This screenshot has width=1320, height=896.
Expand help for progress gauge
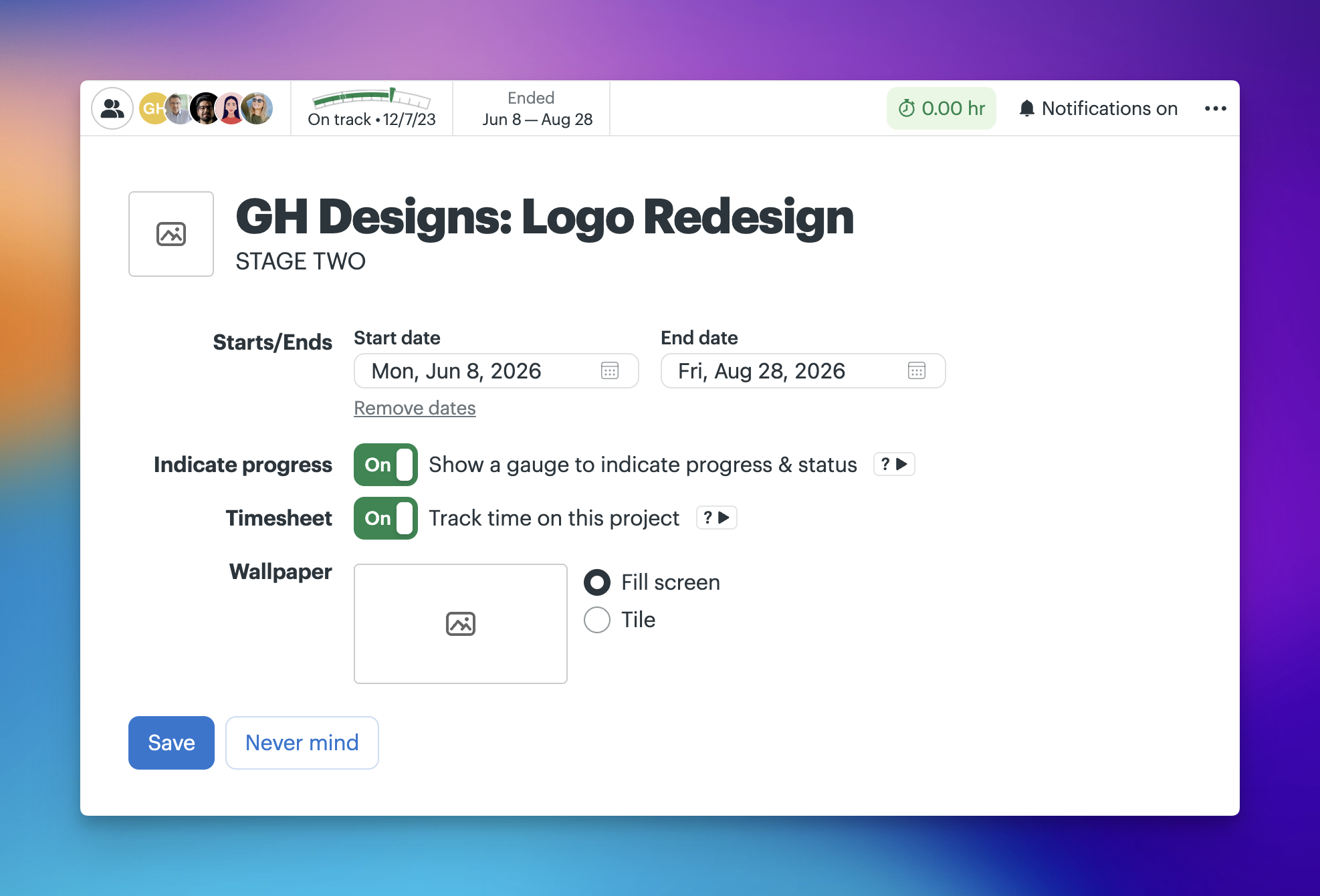click(x=894, y=464)
